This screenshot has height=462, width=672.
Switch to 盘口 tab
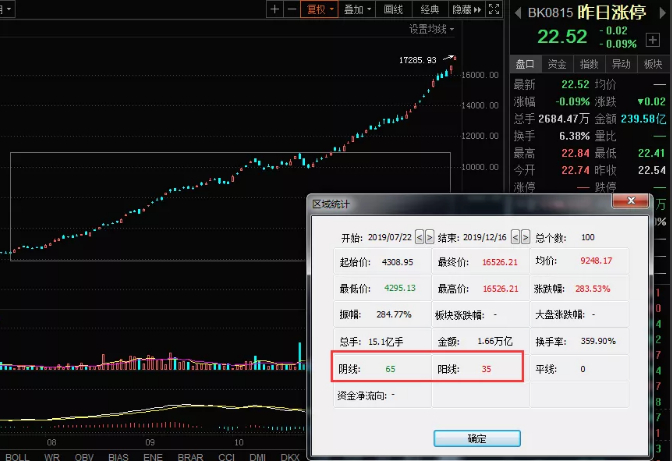click(x=525, y=64)
